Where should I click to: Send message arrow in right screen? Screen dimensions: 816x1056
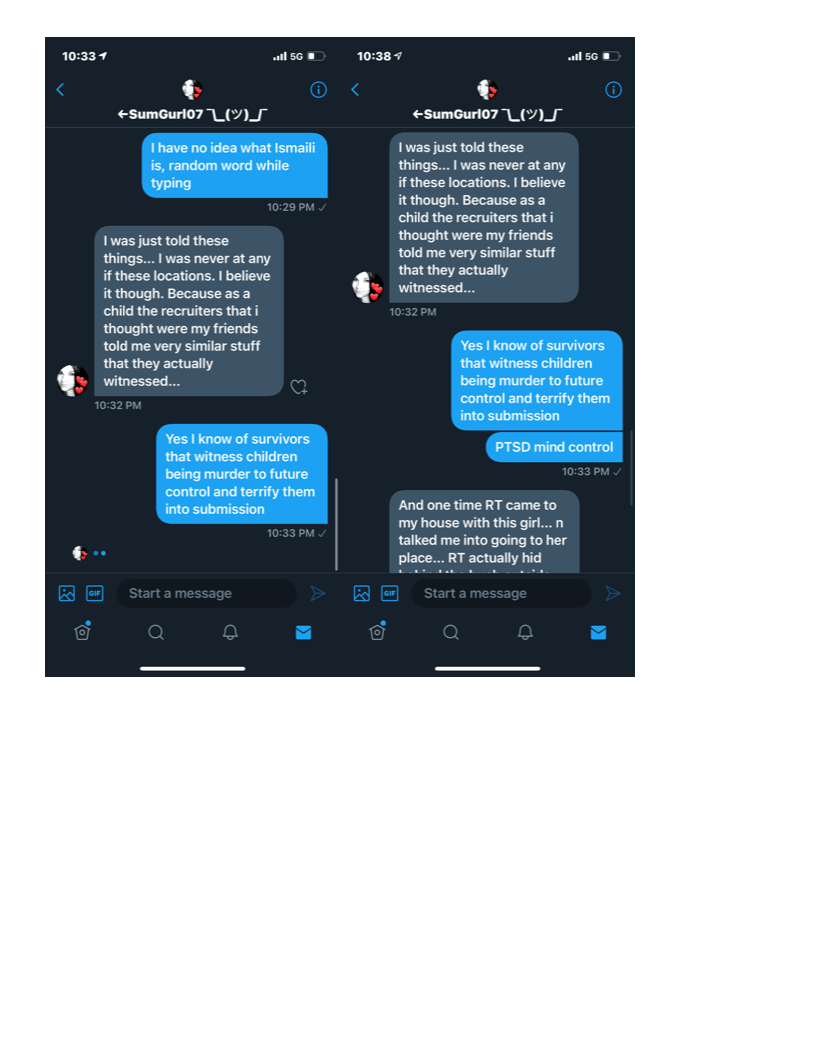click(613, 593)
